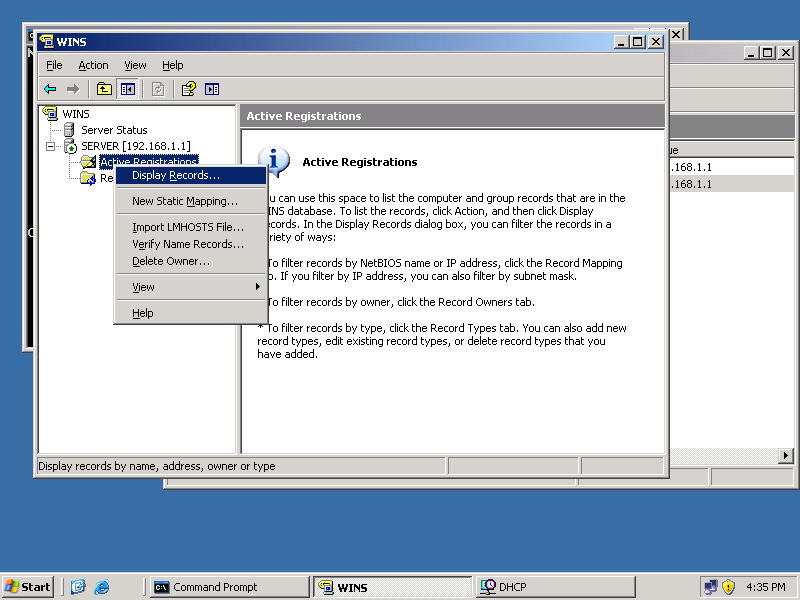This screenshot has height=600, width=800.
Task: Click status bar text 'Display records by name'
Action: (157, 466)
